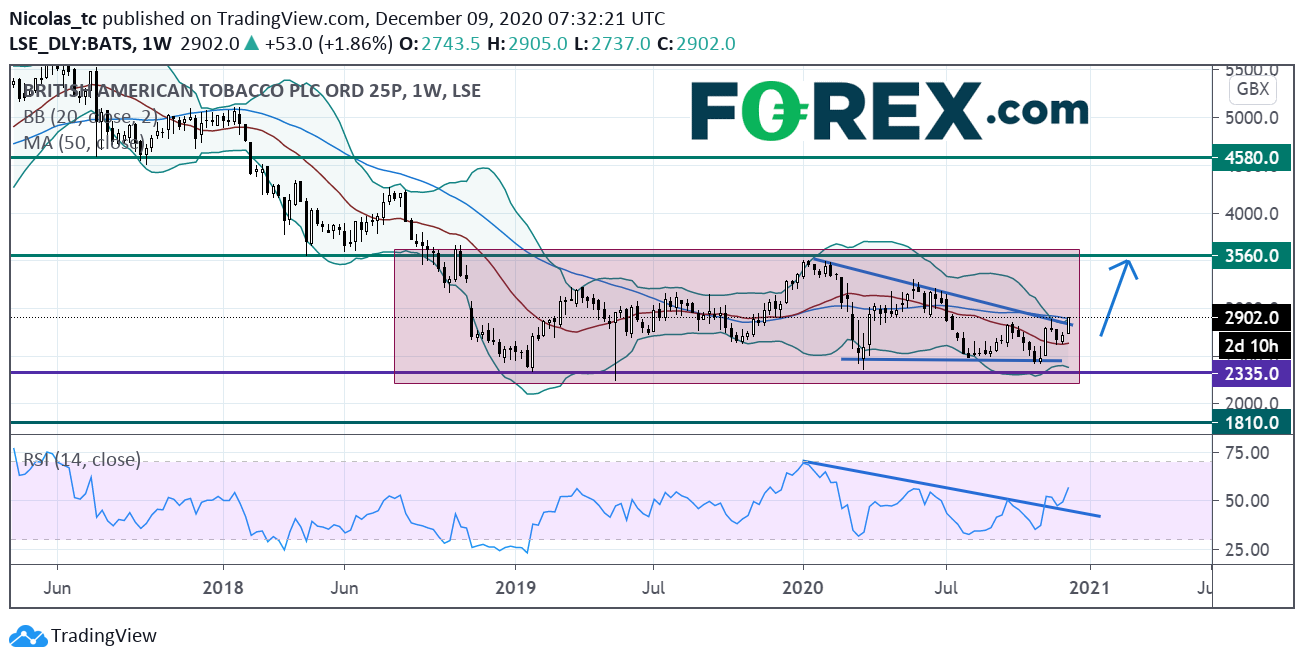The image size is (1304, 663).
Task: Click the 4580.0 green price label
Action: click(x=1251, y=158)
